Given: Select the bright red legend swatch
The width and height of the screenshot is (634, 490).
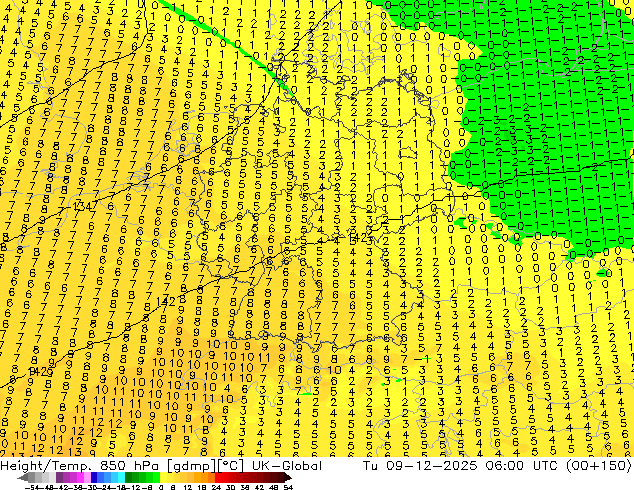Looking at the screenshot, I should tap(218, 477).
